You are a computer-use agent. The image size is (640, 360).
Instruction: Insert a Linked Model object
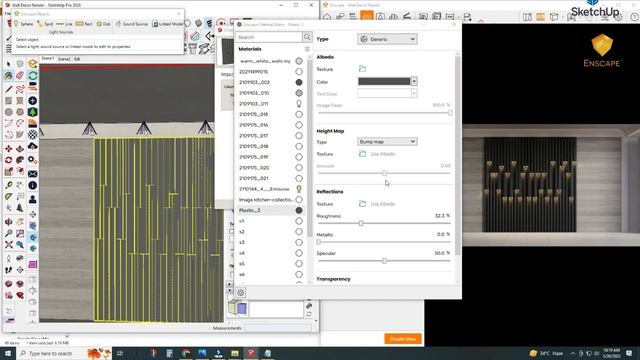[167, 24]
